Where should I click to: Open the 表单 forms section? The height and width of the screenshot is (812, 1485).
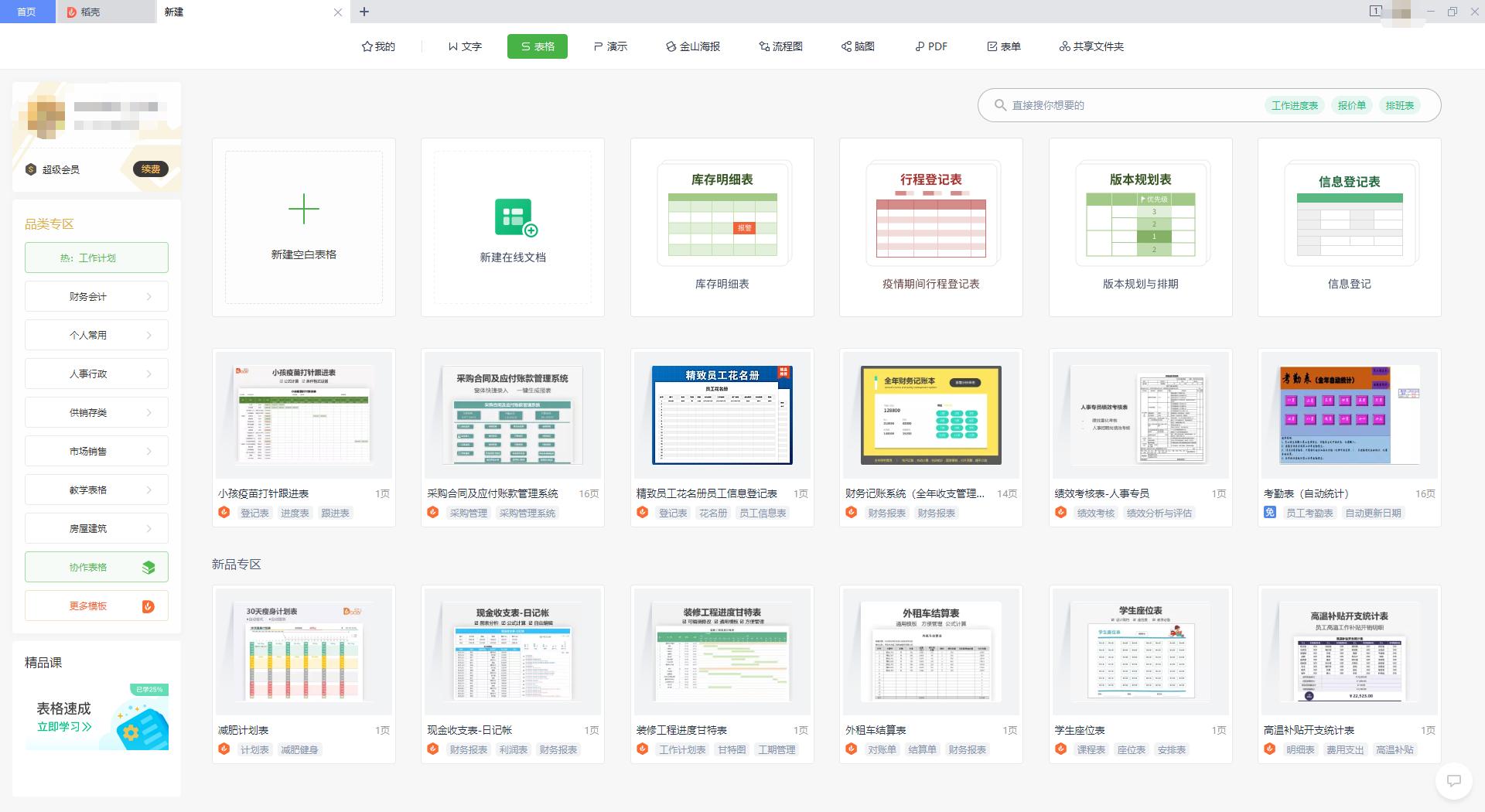click(x=1005, y=46)
